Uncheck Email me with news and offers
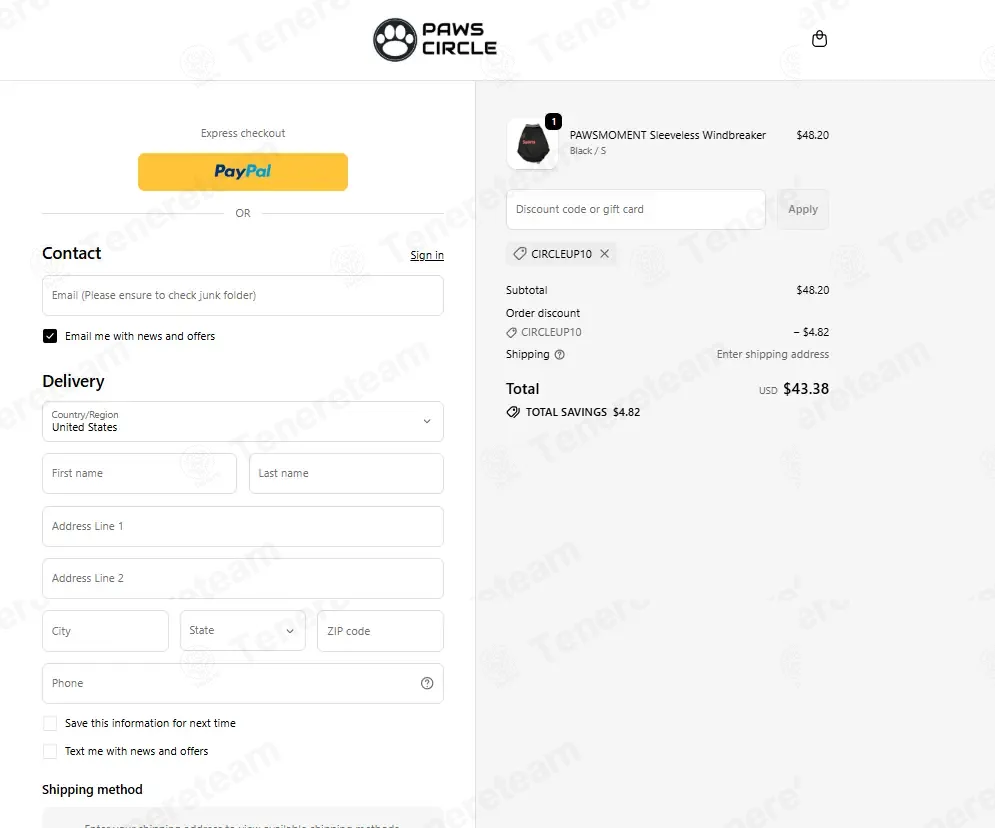Image resolution: width=995 pixels, height=828 pixels. (x=50, y=336)
